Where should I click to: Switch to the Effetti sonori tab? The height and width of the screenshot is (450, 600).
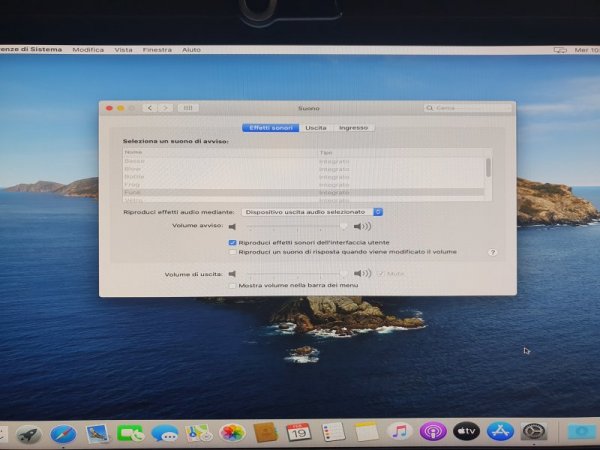(271, 128)
